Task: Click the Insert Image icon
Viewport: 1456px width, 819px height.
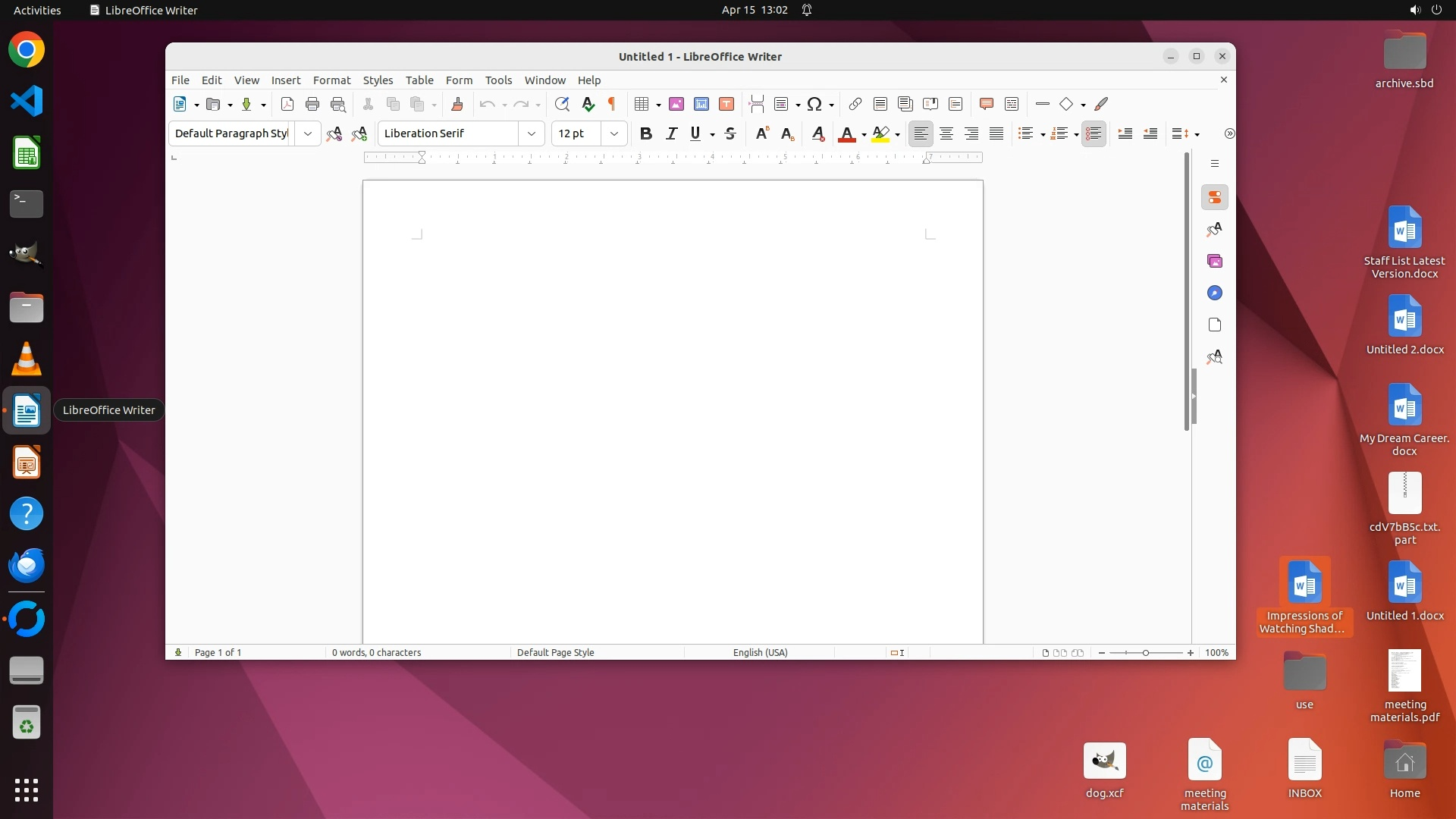Action: pyautogui.click(x=676, y=105)
